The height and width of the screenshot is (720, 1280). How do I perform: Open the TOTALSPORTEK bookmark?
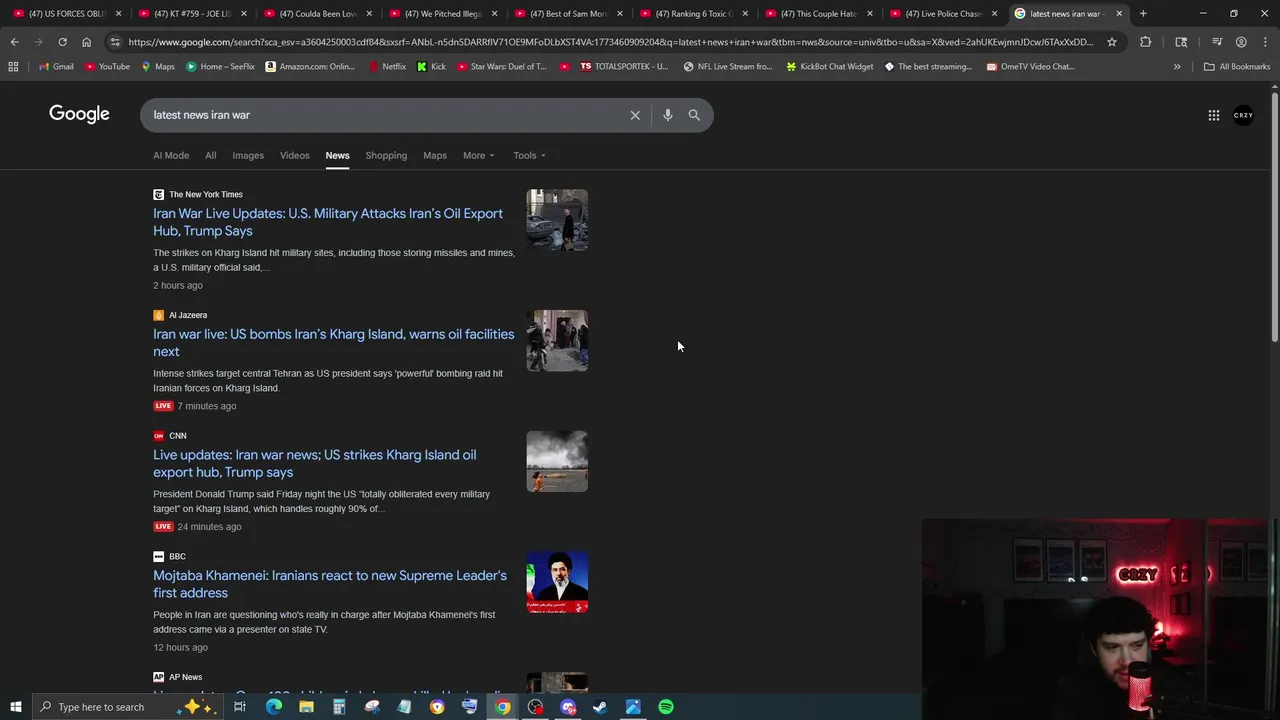pos(624,66)
